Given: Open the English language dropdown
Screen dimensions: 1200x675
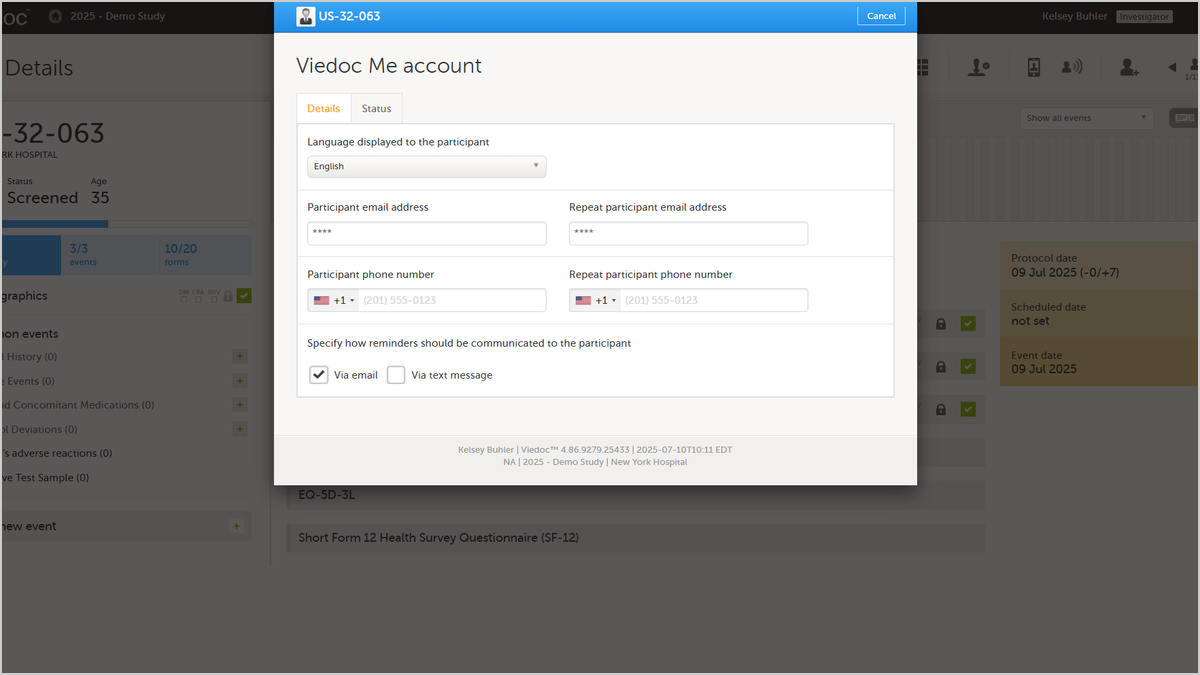Looking at the screenshot, I should tap(427, 166).
